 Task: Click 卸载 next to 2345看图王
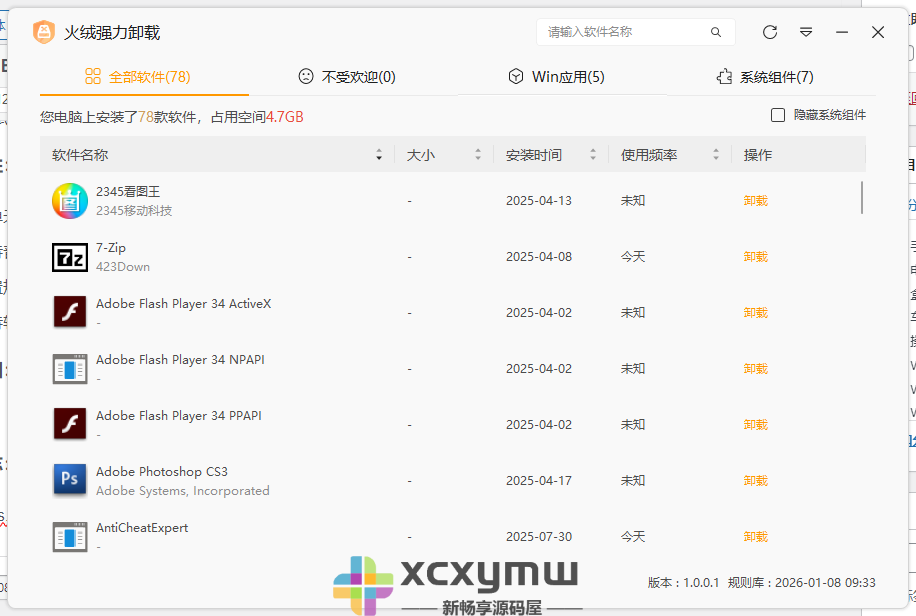[x=755, y=200]
